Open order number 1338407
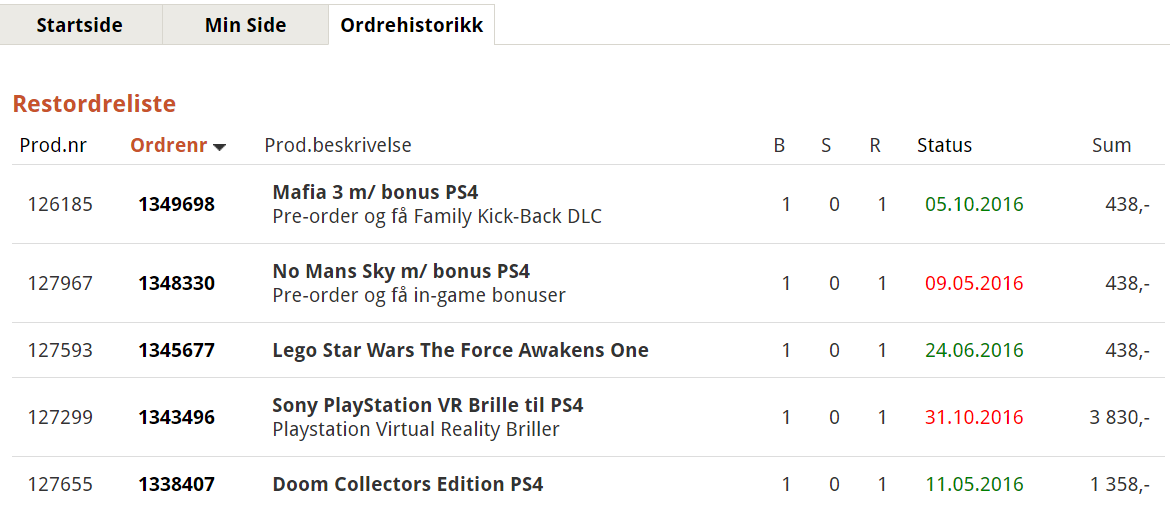Image resolution: width=1170 pixels, height=520 pixels. tap(177, 485)
